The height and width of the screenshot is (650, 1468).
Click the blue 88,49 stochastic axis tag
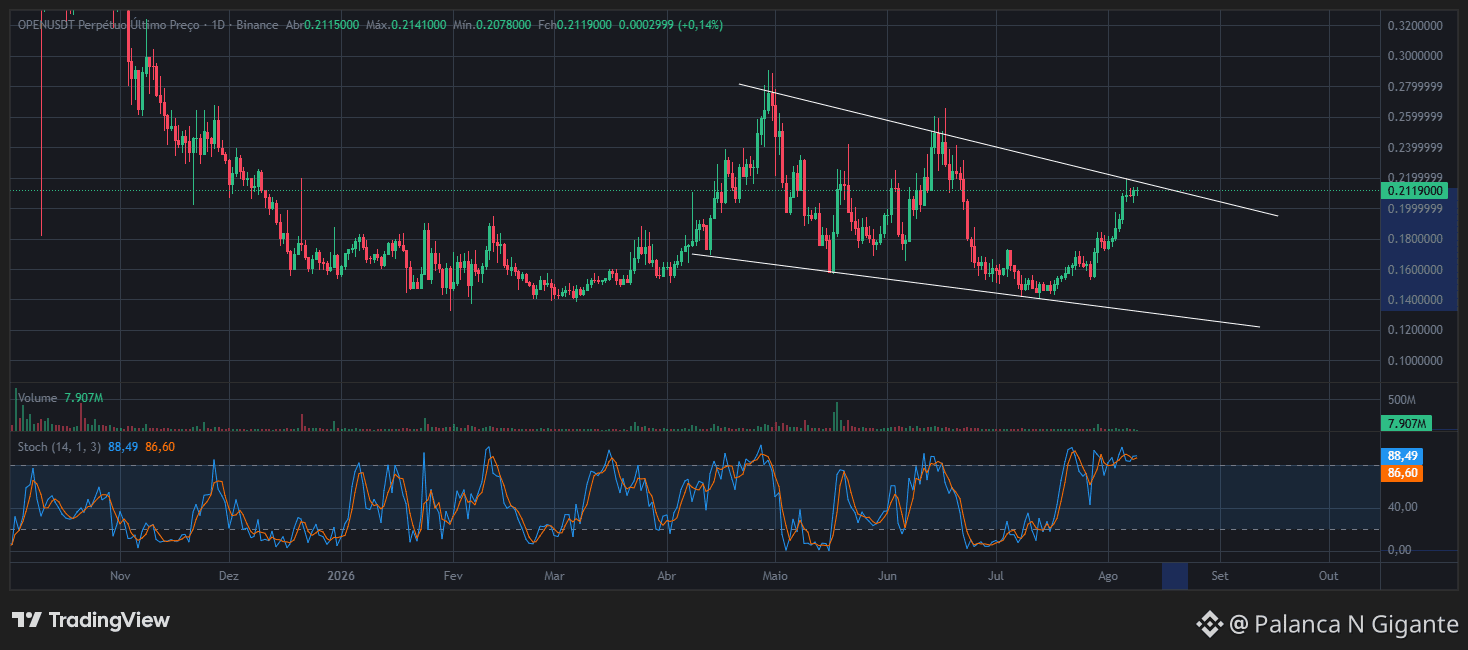coord(1402,455)
